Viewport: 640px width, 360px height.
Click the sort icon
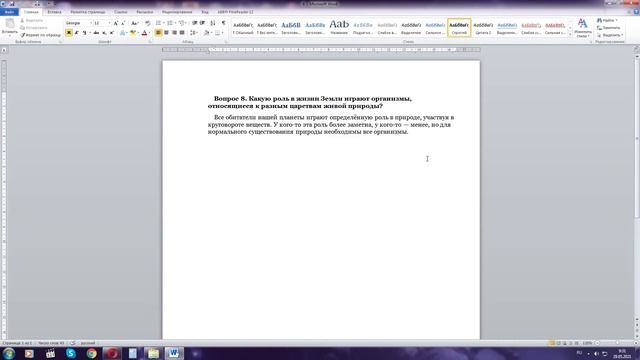click(213, 23)
